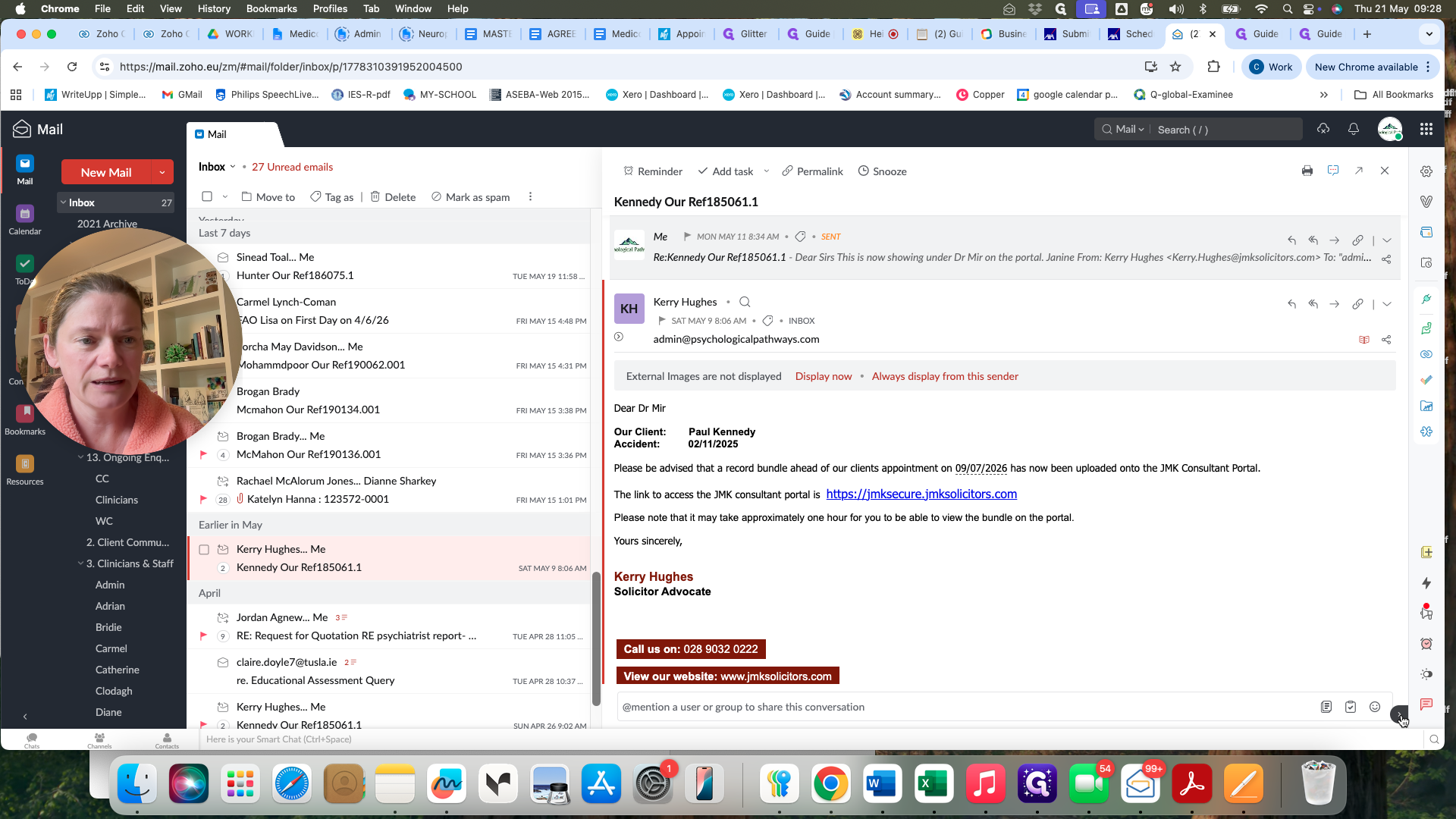Viewport: 1456px width, 819px height.
Task: Click the Smart Chat input bar
Action: tap(809, 739)
